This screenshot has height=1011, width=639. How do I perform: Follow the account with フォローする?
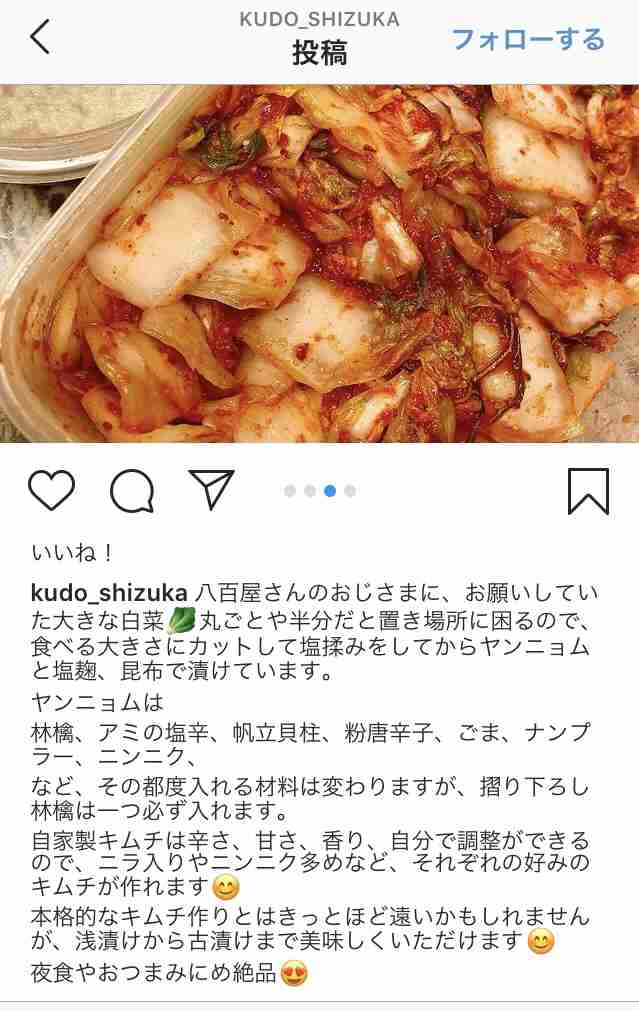(x=527, y=39)
